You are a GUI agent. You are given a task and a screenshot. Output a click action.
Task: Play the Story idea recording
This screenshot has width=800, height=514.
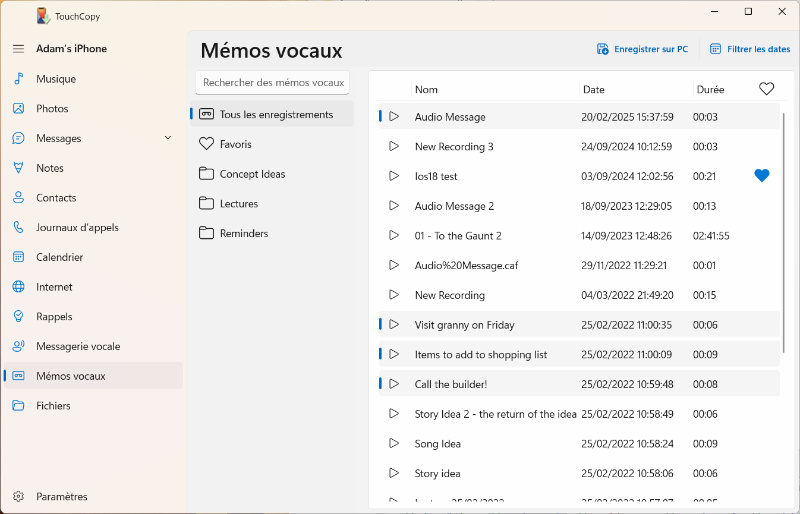(394, 473)
